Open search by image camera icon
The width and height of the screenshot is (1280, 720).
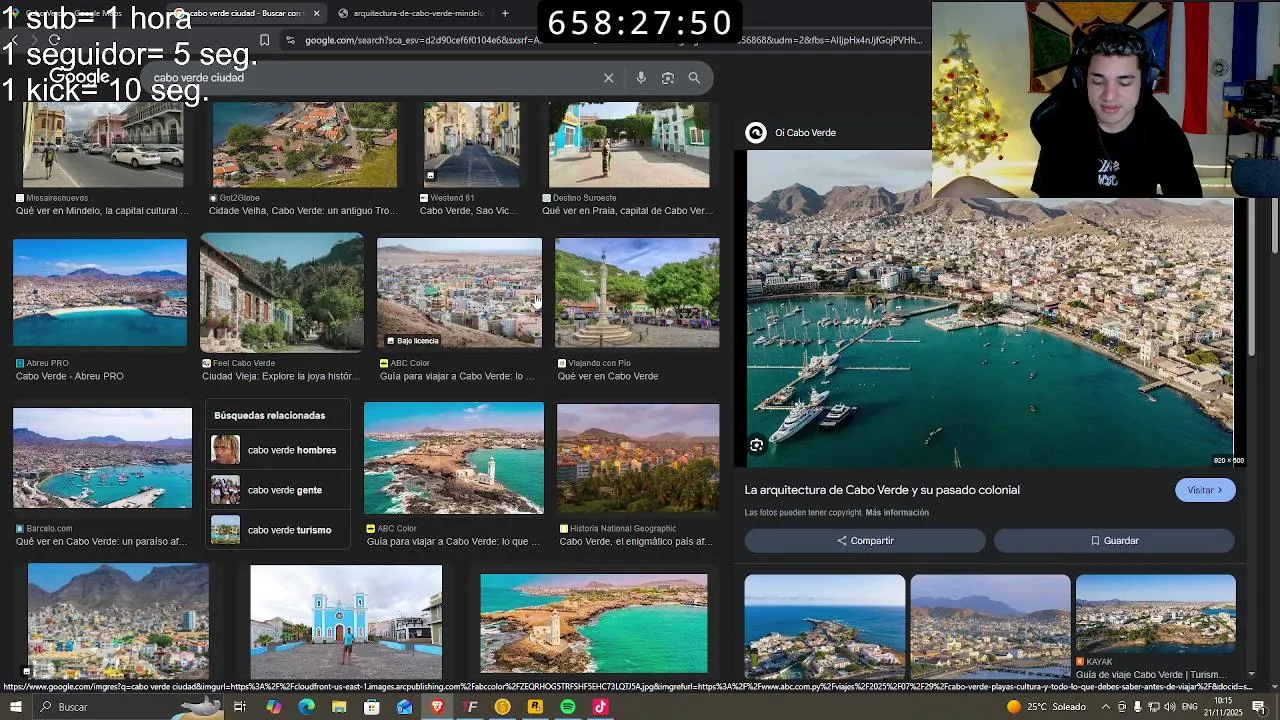click(x=668, y=78)
